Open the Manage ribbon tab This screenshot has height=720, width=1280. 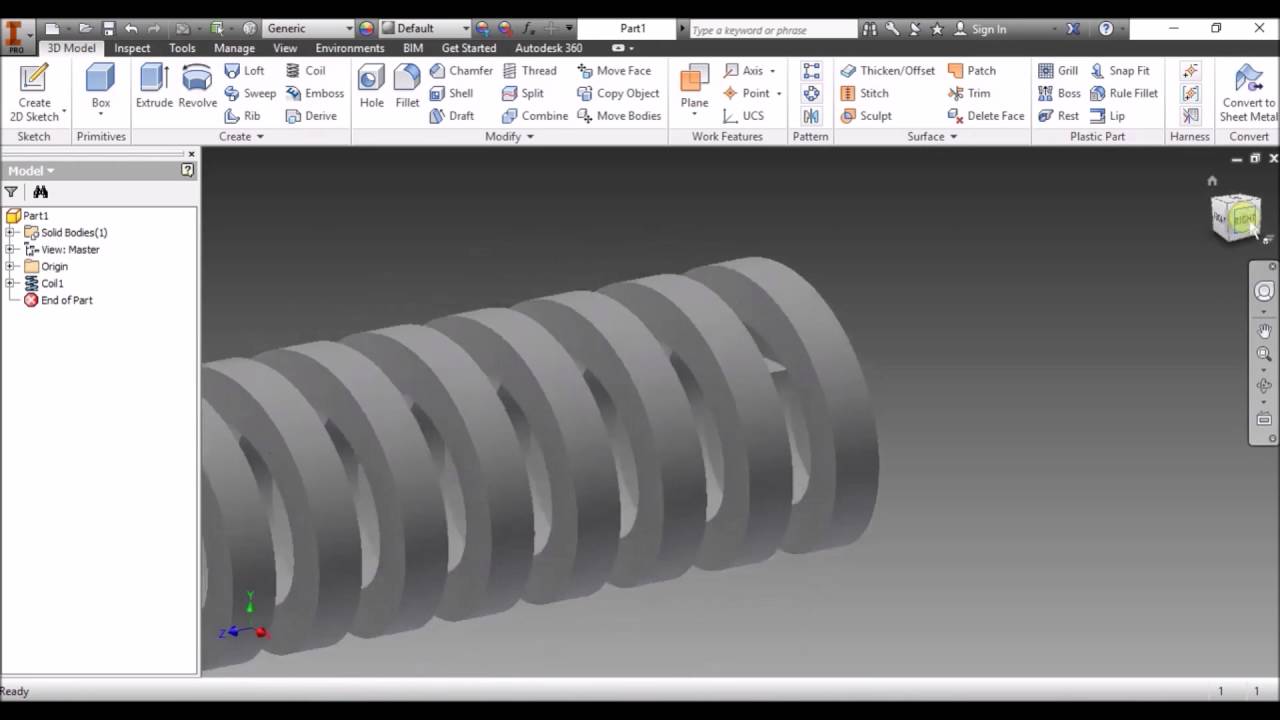pos(234,48)
